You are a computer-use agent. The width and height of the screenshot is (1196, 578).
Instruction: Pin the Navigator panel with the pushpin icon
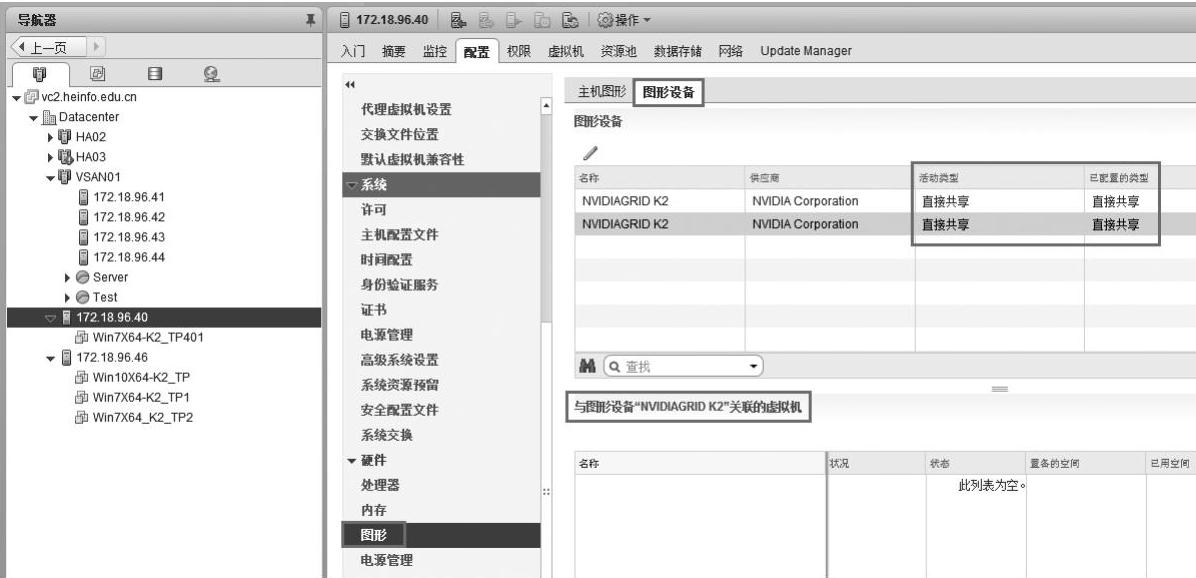[310, 21]
